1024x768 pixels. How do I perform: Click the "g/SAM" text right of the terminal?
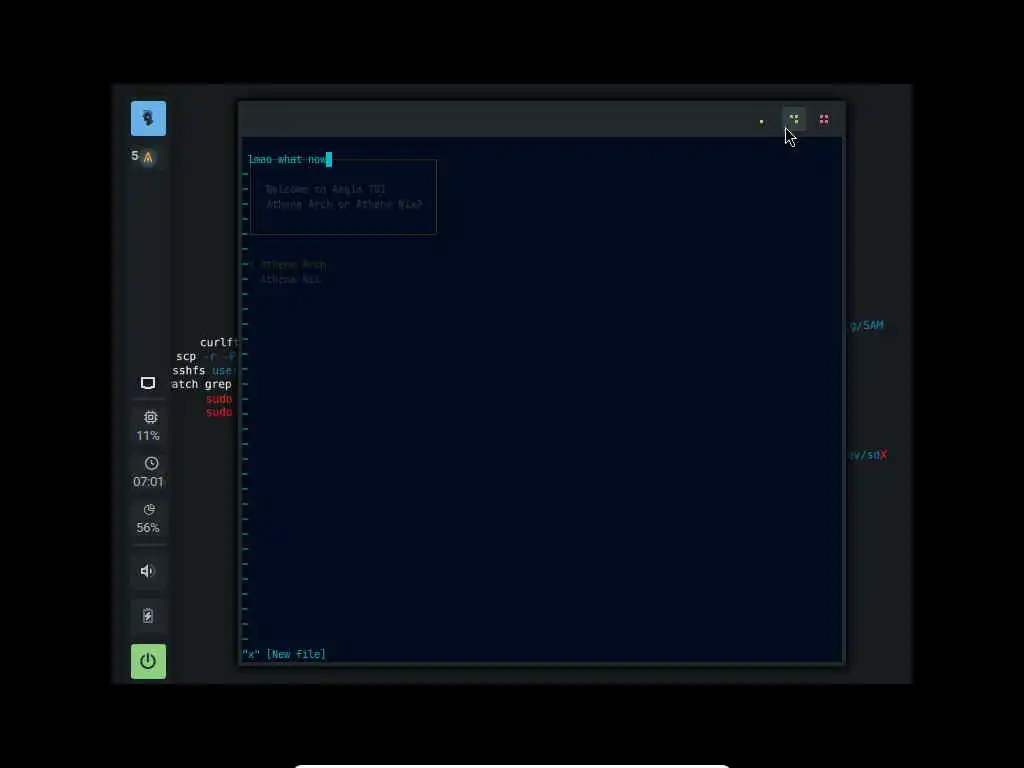click(x=867, y=325)
